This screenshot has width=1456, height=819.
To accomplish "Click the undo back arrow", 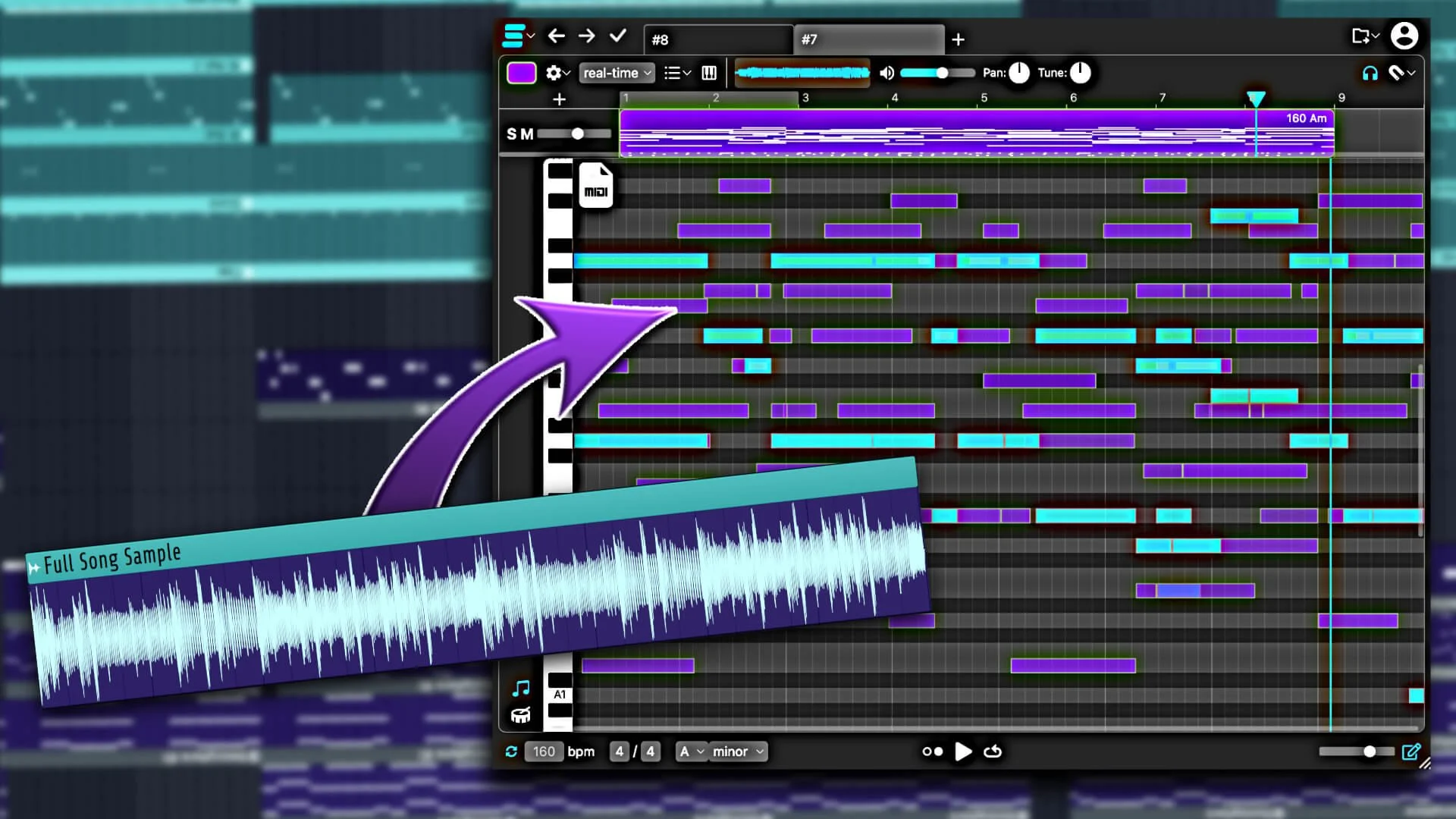I will pos(557,36).
